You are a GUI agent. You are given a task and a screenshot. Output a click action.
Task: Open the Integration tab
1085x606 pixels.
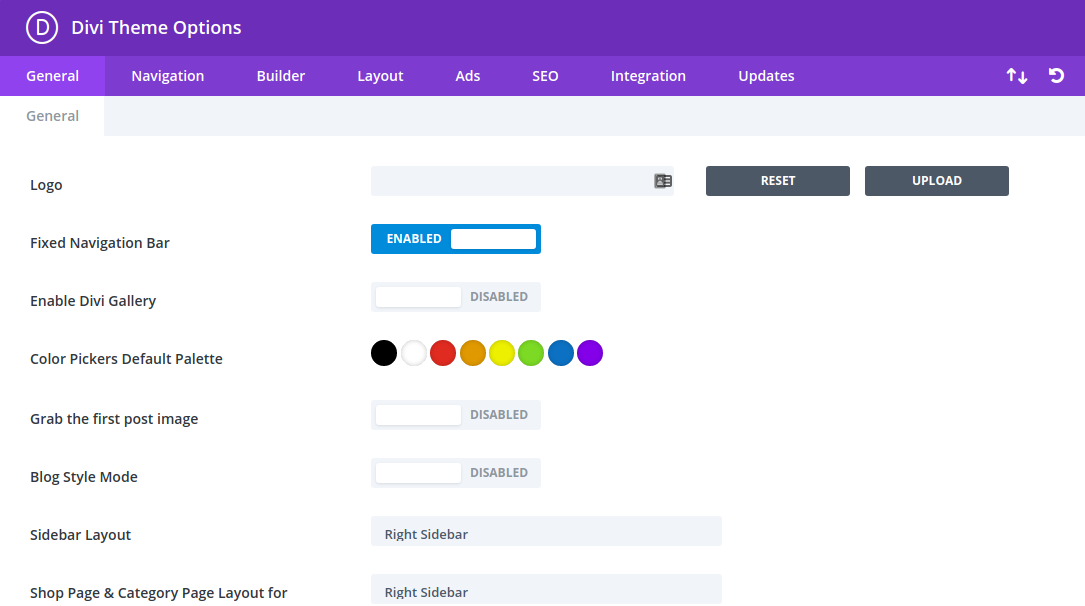[648, 76]
